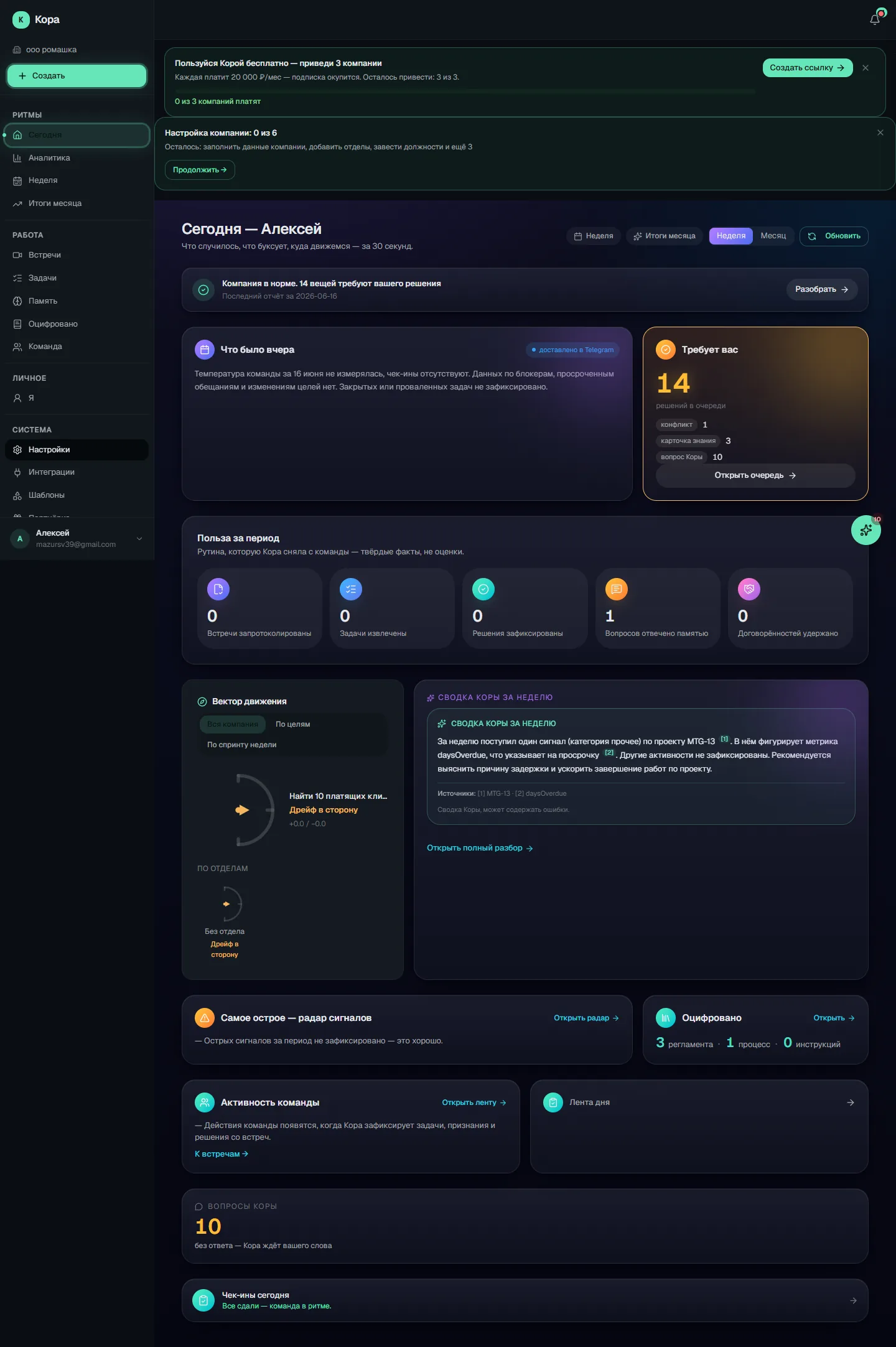Open Задачи section

tap(77, 278)
